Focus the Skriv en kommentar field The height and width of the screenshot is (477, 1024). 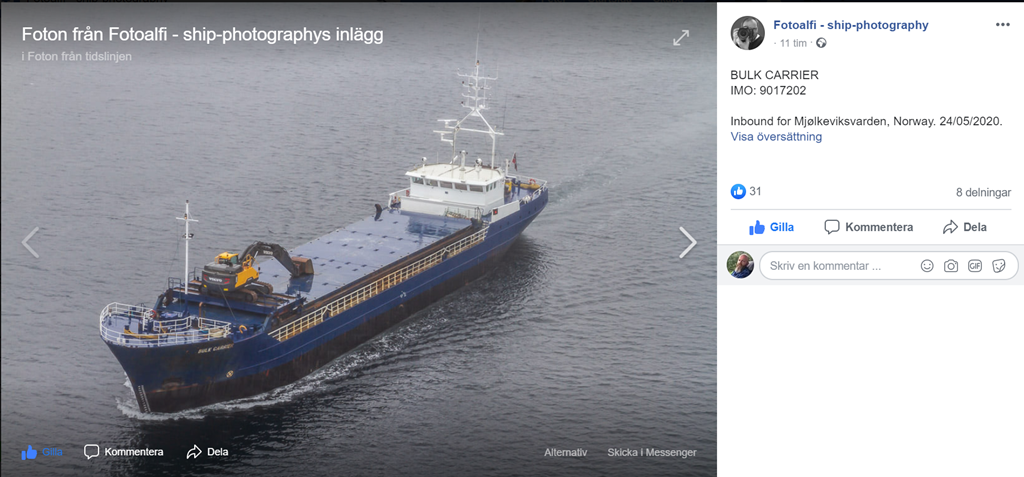(x=839, y=266)
